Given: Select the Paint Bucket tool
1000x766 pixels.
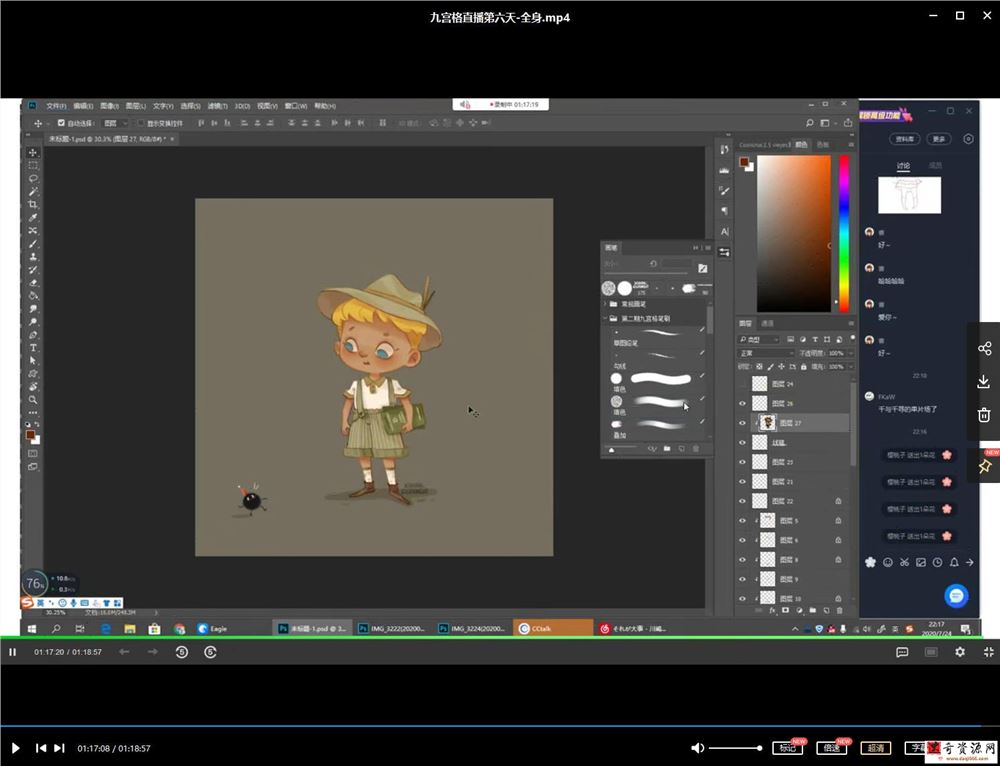Looking at the screenshot, I should click(x=33, y=296).
